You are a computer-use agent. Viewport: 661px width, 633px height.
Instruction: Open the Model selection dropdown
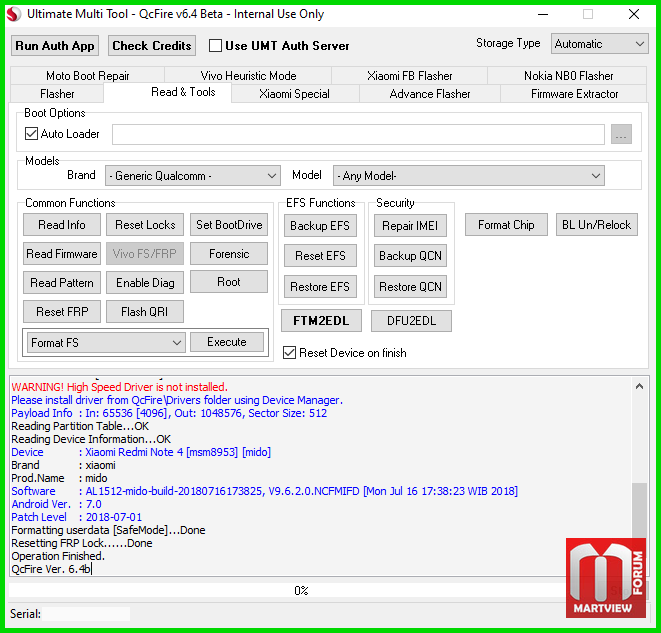click(468, 176)
